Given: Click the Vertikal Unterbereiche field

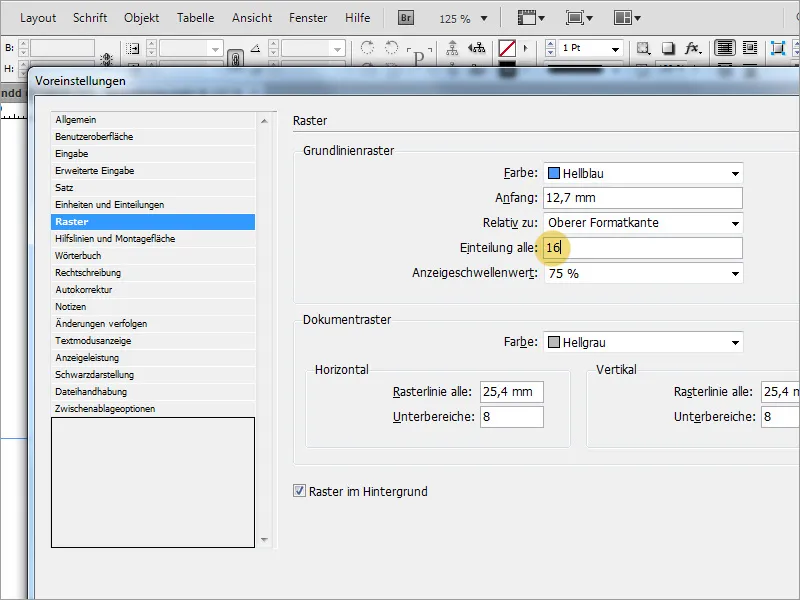Looking at the screenshot, I should (781, 417).
